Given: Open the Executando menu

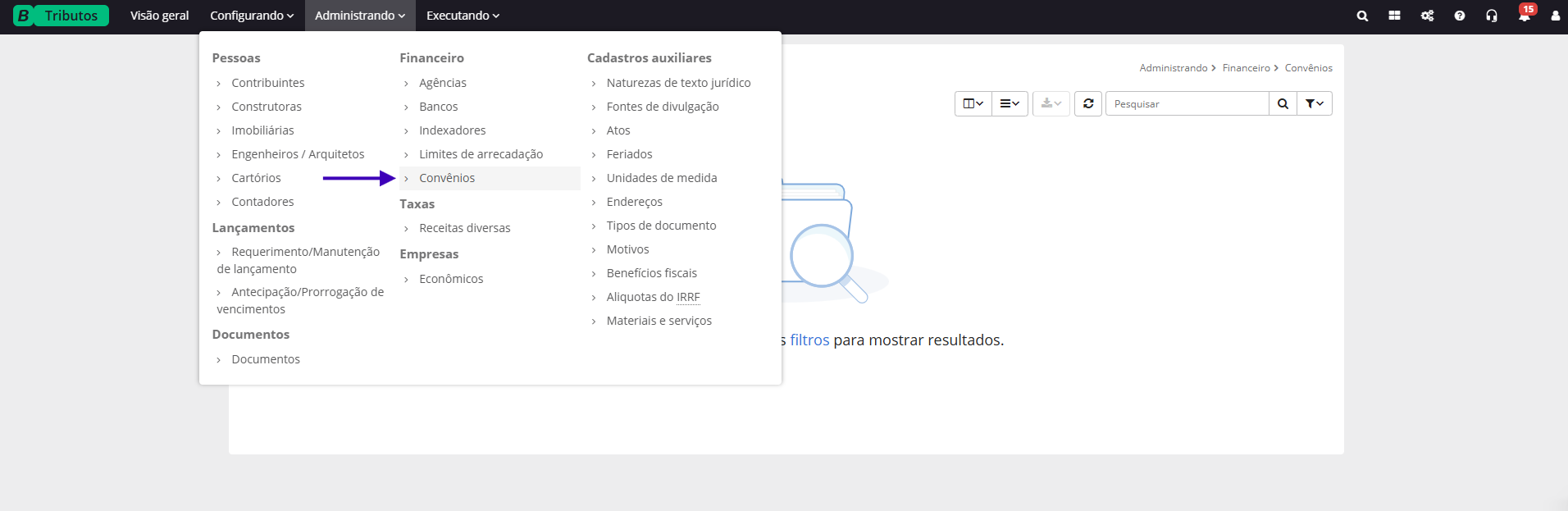Looking at the screenshot, I should tap(463, 16).
